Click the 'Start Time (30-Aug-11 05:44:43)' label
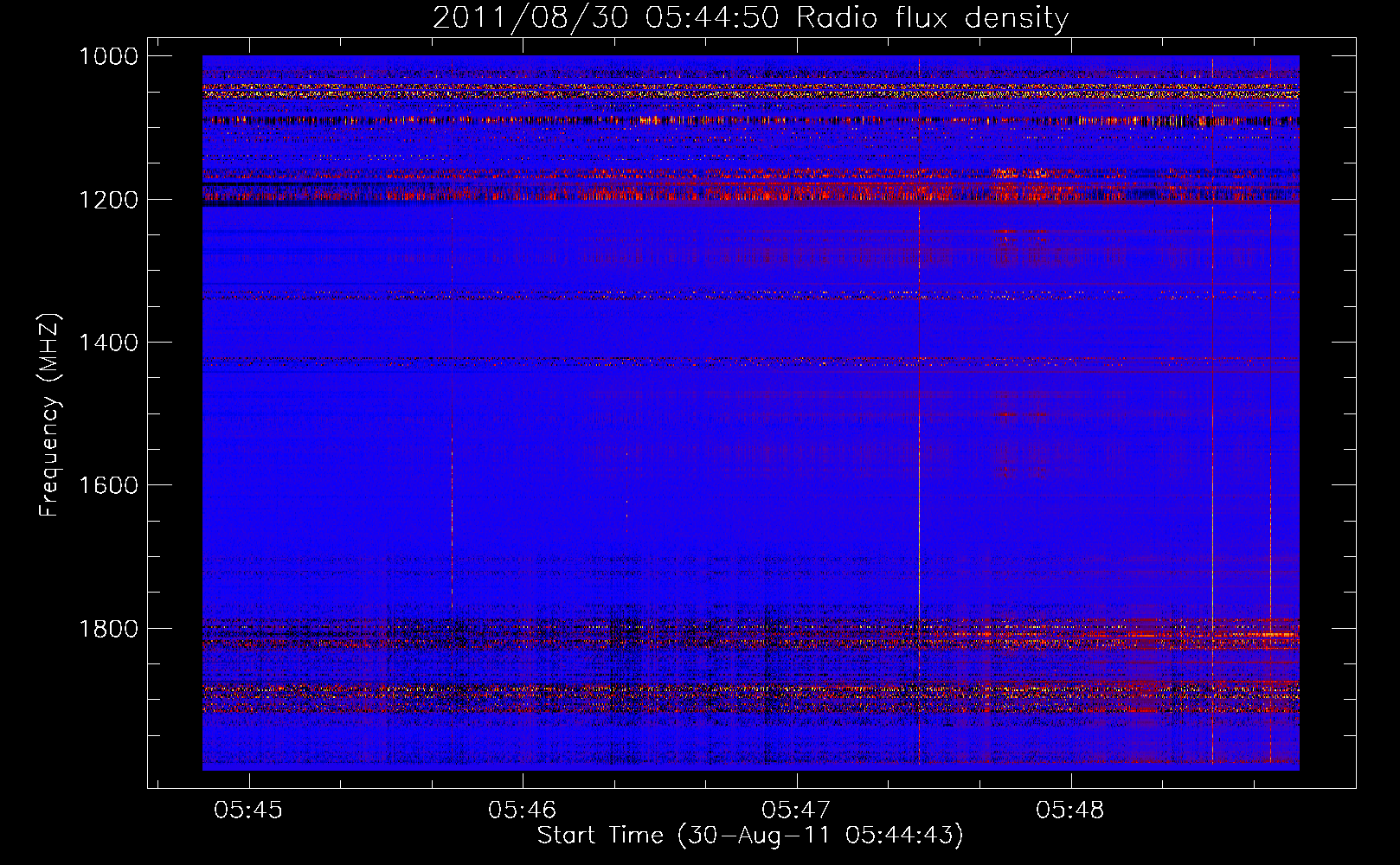Viewport: 1400px width, 865px height. pyautogui.click(x=750, y=836)
